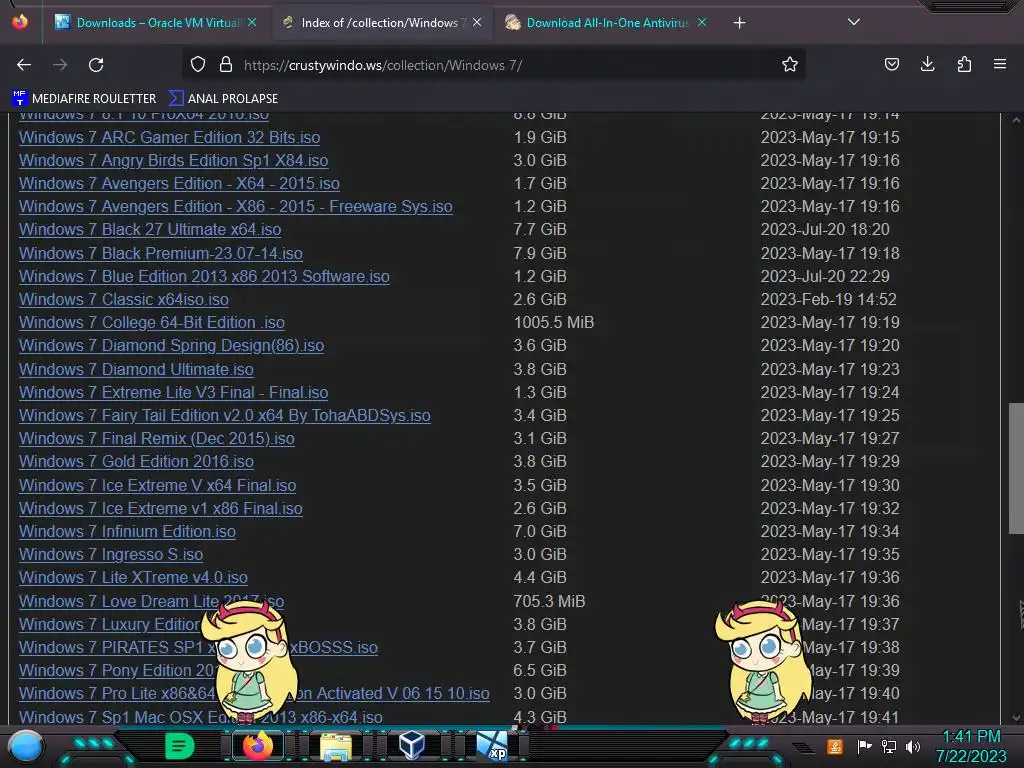Viewport: 1024px width, 768px height.
Task: Open the Extensions puzzle icon
Action: [x=964, y=65]
